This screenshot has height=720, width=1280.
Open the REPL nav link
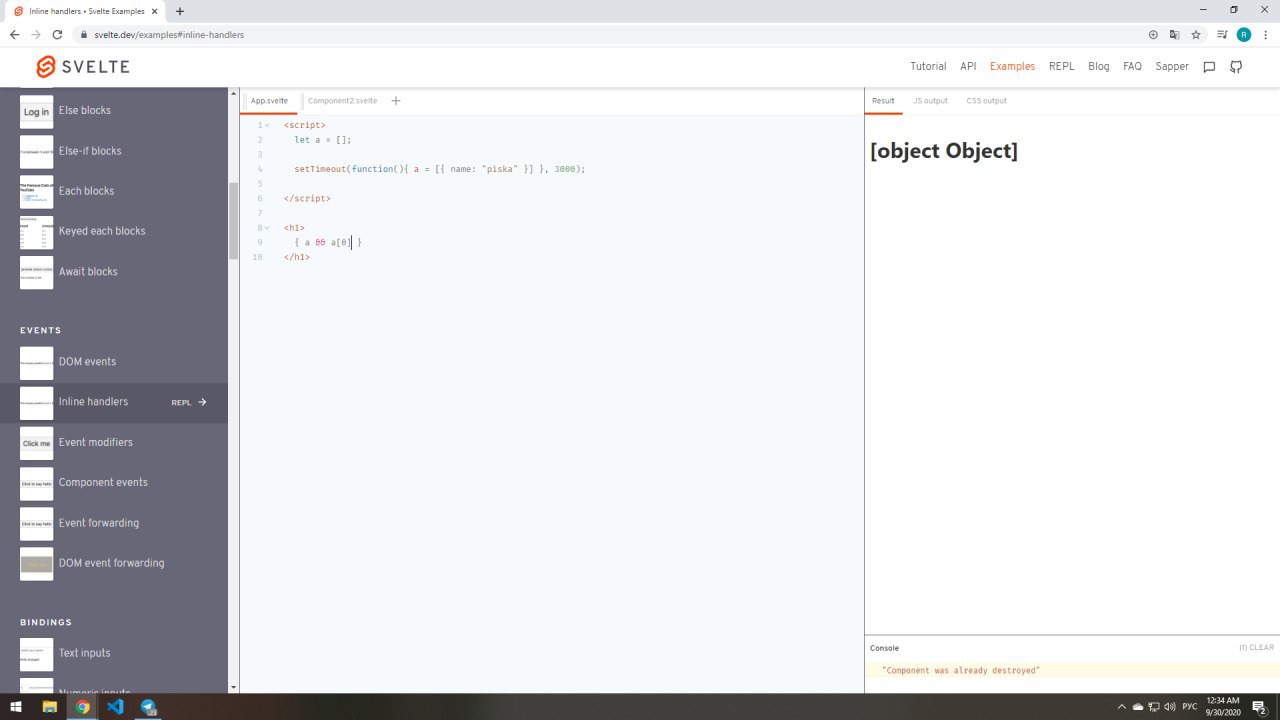(1062, 67)
